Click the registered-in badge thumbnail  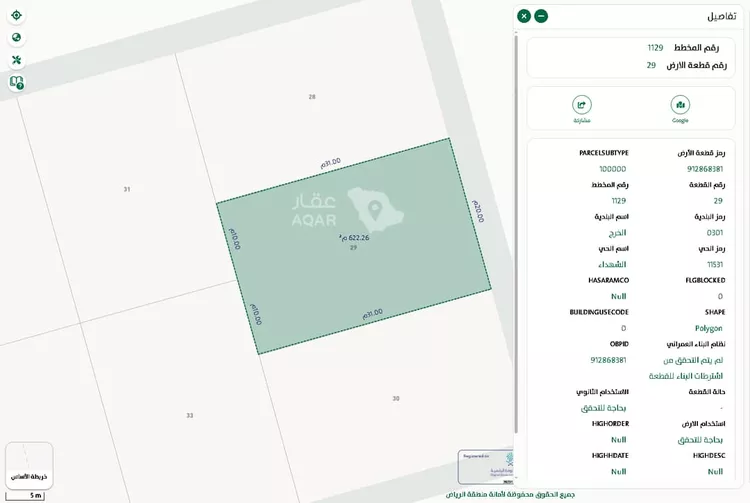tap(485, 467)
